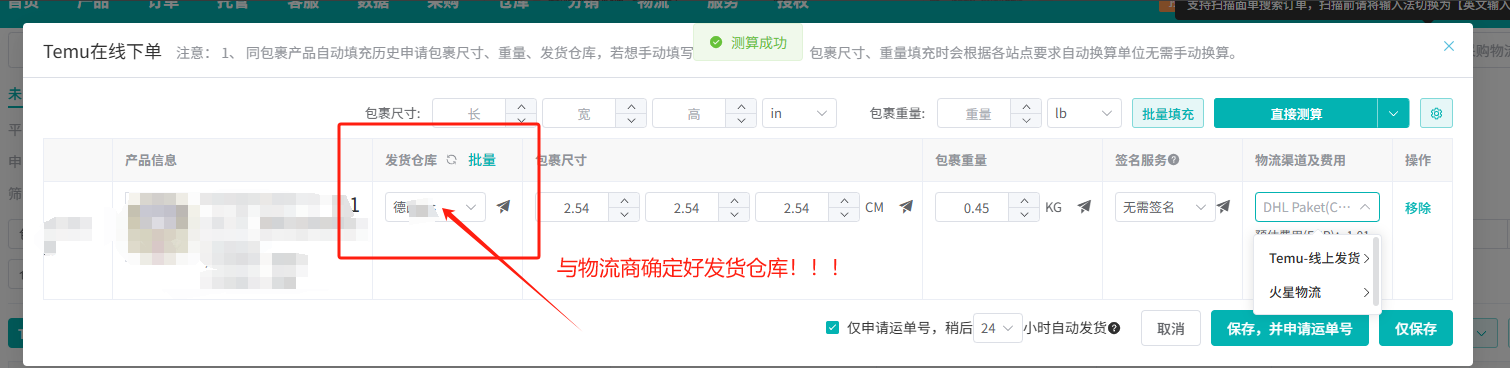Decrease the first 2.54 dimension value
This screenshot has width=1510, height=368.
(625, 214)
